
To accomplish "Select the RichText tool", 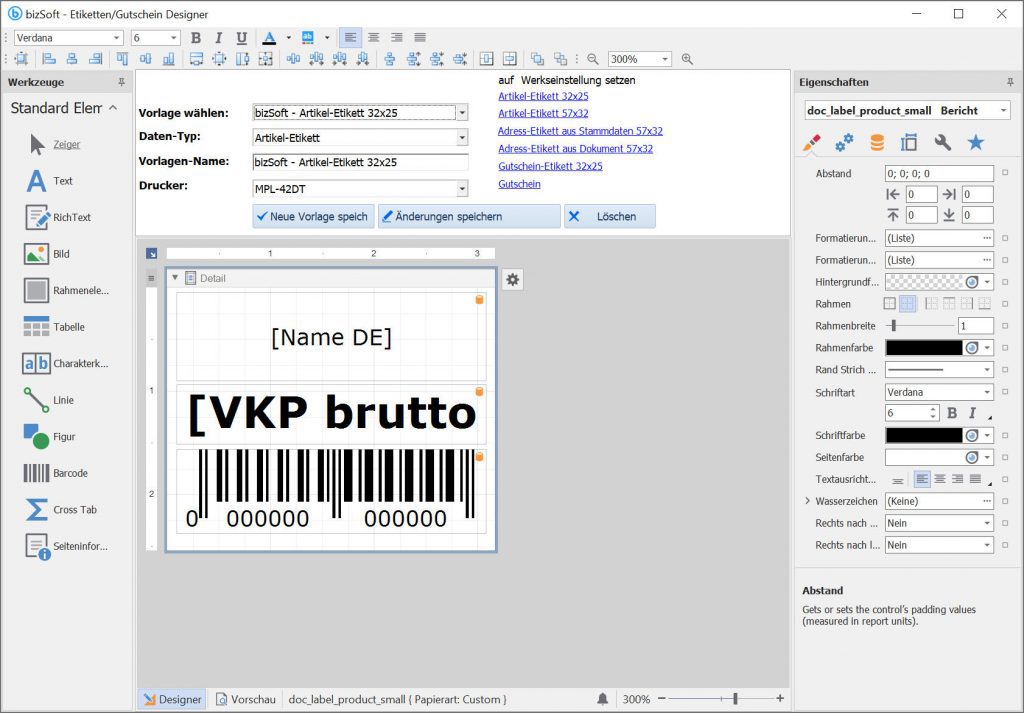I will tap(57, 217).
